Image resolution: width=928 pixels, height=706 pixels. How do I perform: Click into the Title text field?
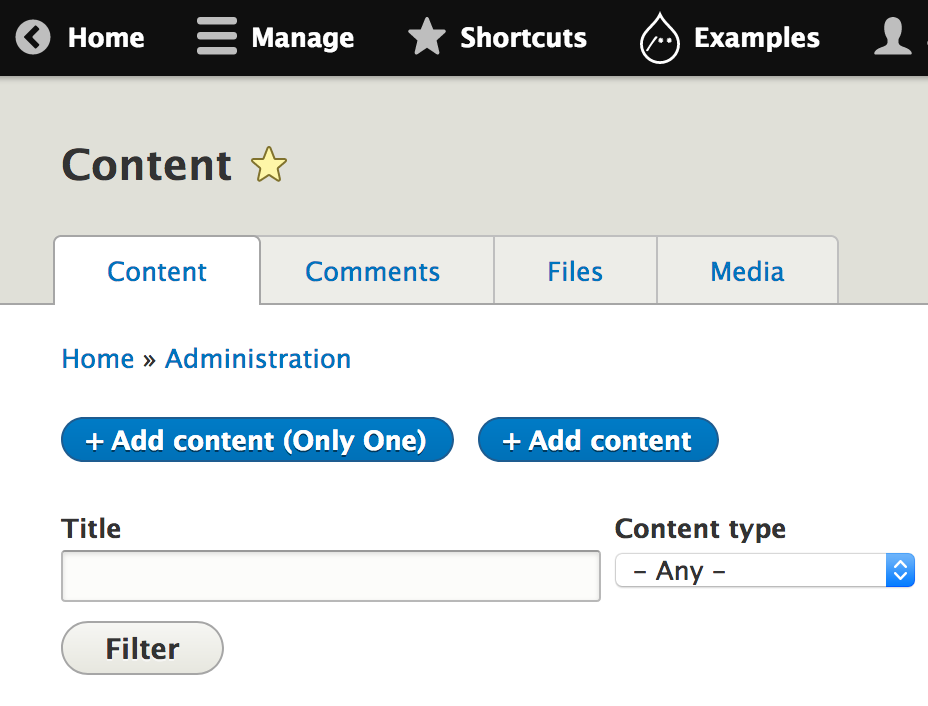[330, 576]
